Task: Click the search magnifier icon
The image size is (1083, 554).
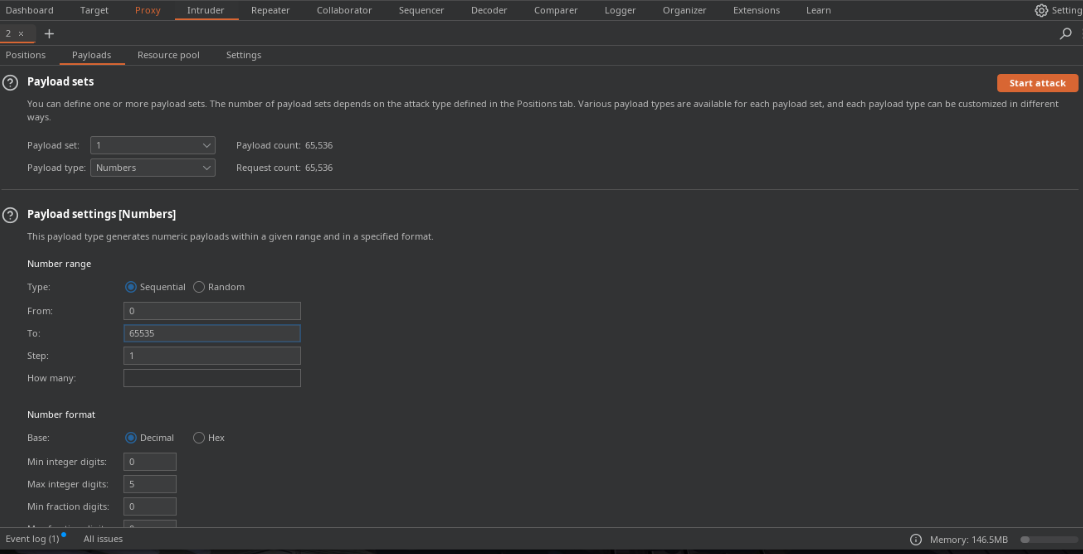Action: tap(1066, 33)
